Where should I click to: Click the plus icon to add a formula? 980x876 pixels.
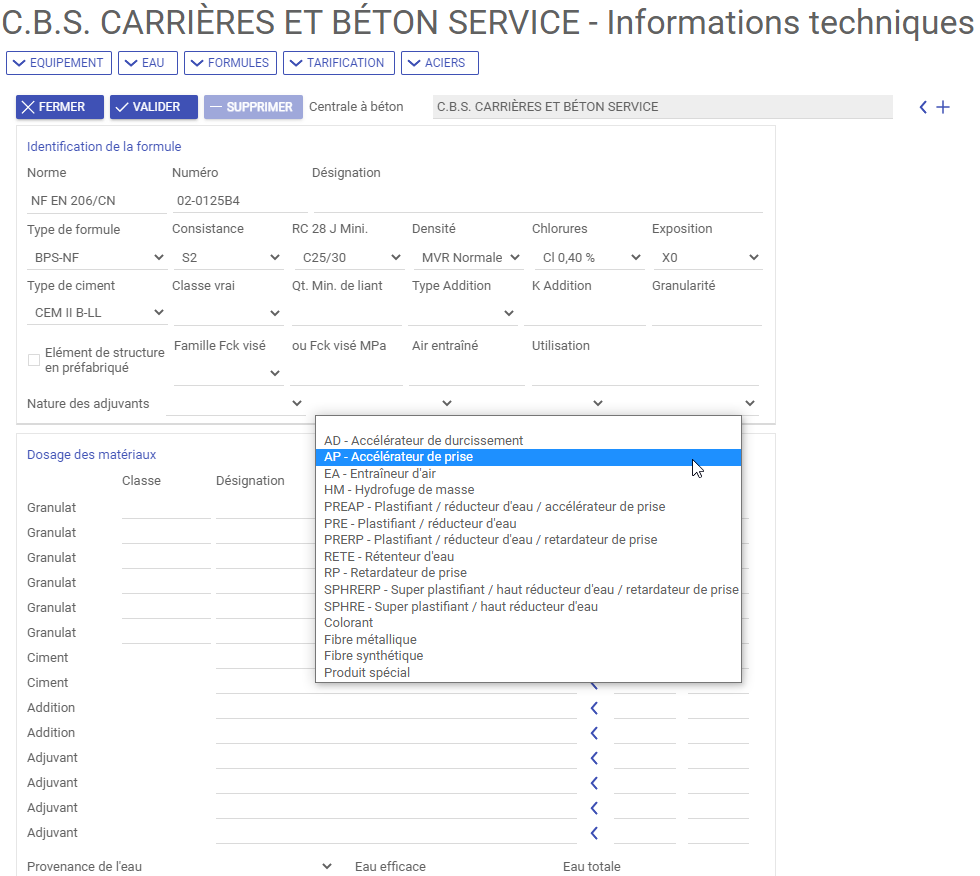[942, 107]
